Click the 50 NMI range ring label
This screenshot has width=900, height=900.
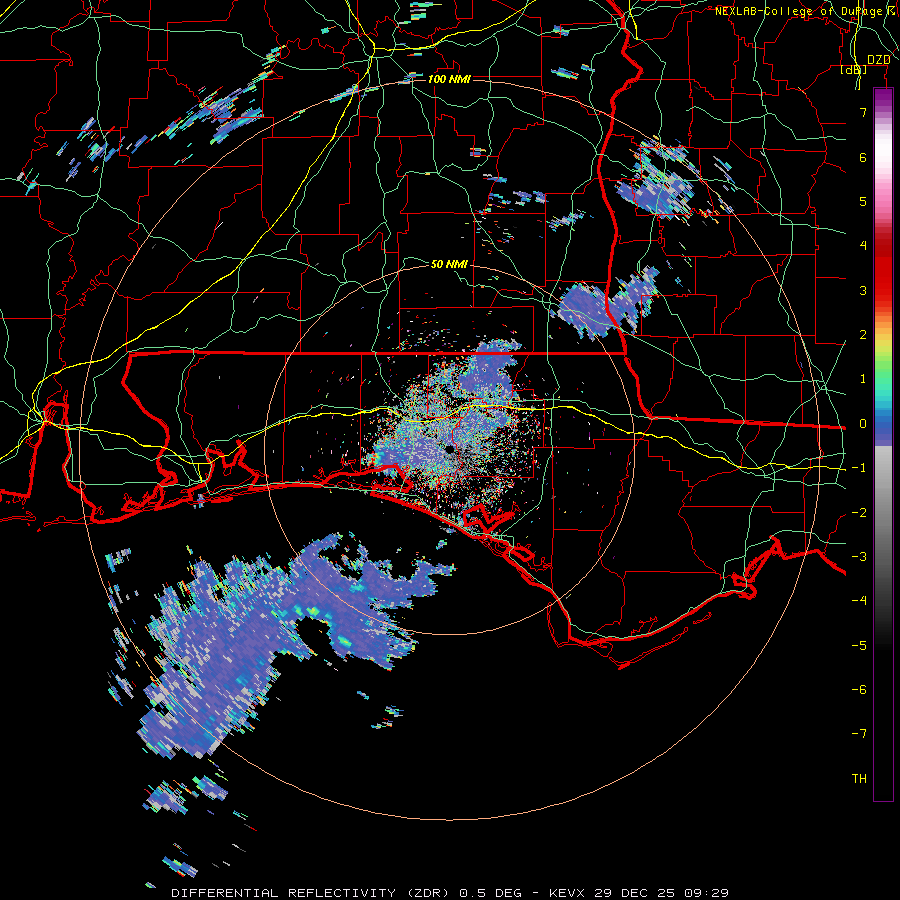[x=449, y=264]
